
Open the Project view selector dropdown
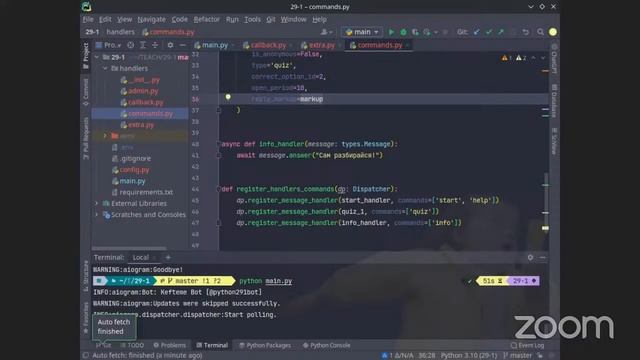tap(109, 45)
